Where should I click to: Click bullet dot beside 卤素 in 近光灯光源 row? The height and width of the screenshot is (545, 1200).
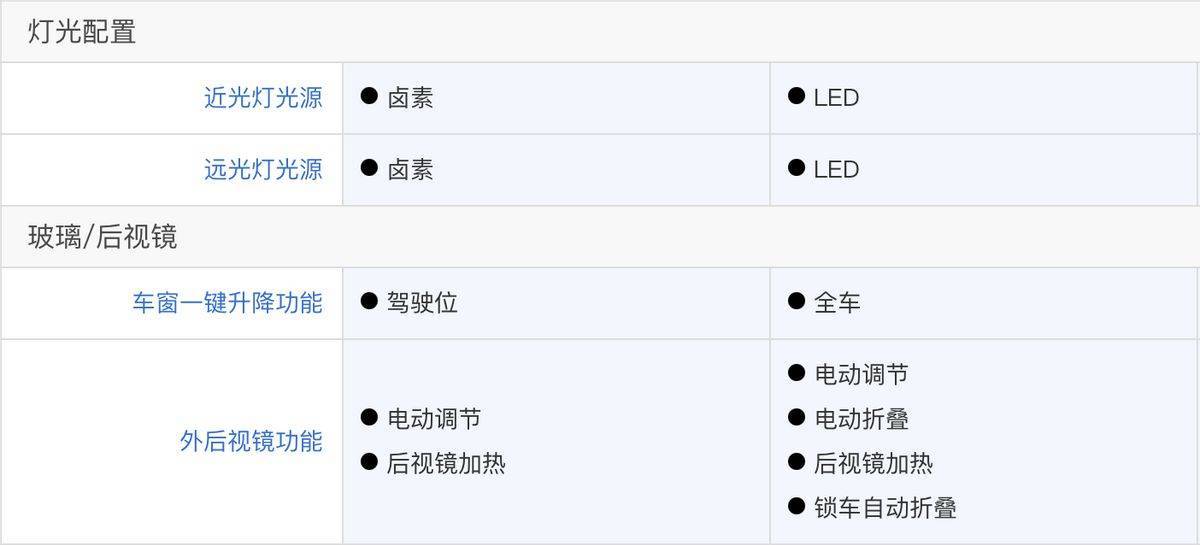pos(369,96)
